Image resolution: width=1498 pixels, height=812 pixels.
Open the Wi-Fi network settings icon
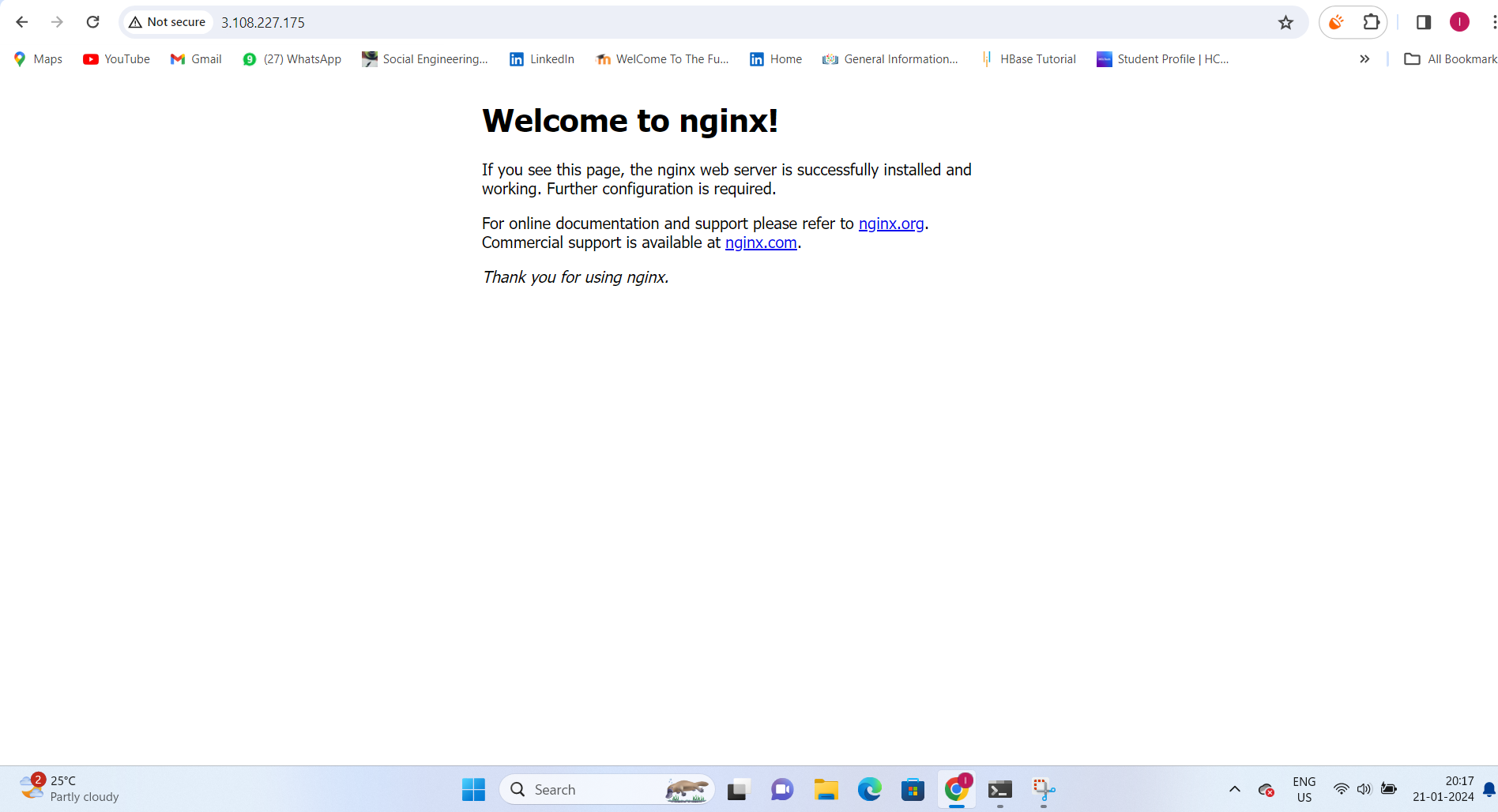click(x=1341, y=789)
